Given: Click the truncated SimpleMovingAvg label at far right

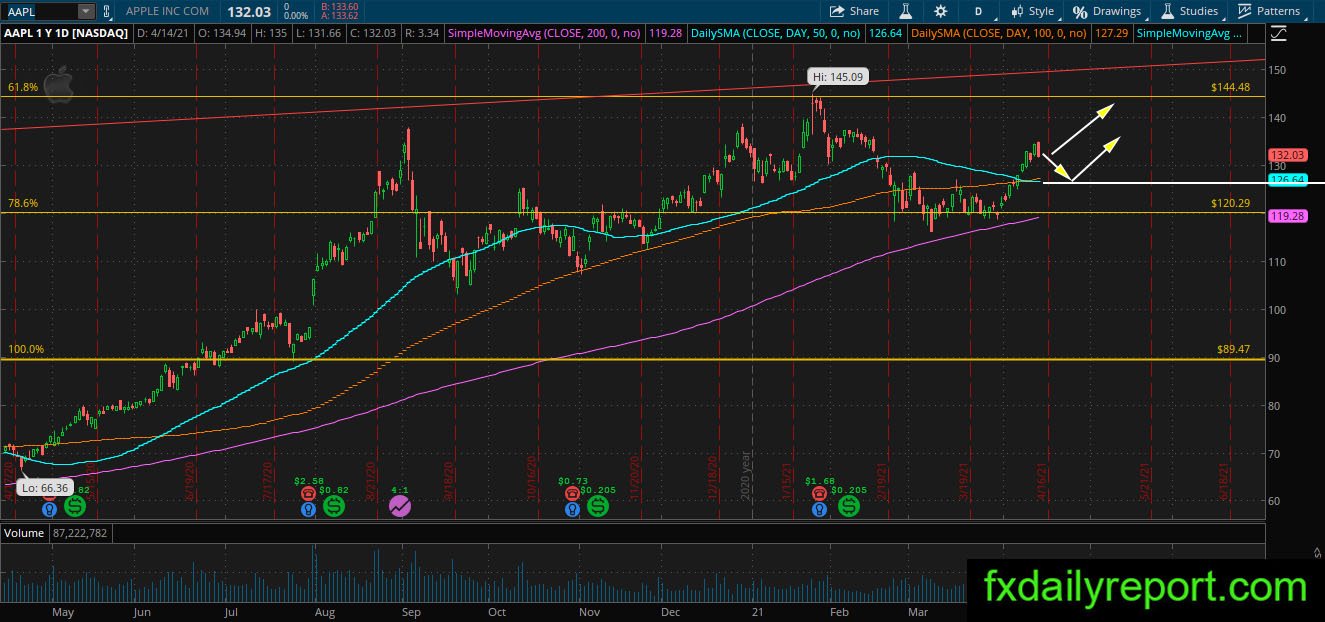Looking at the screenshot, I should coord(1191,33).
